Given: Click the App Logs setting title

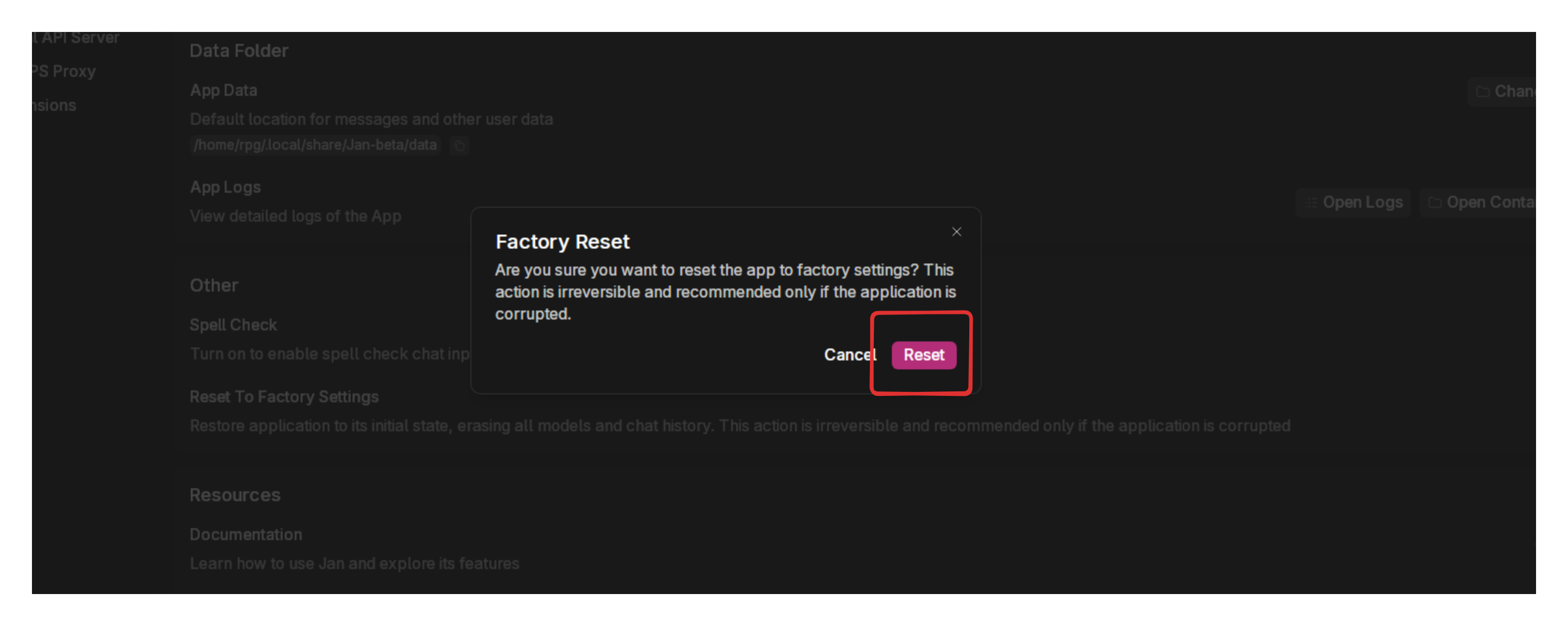Looking at the screenshot, I should point(225,187).
